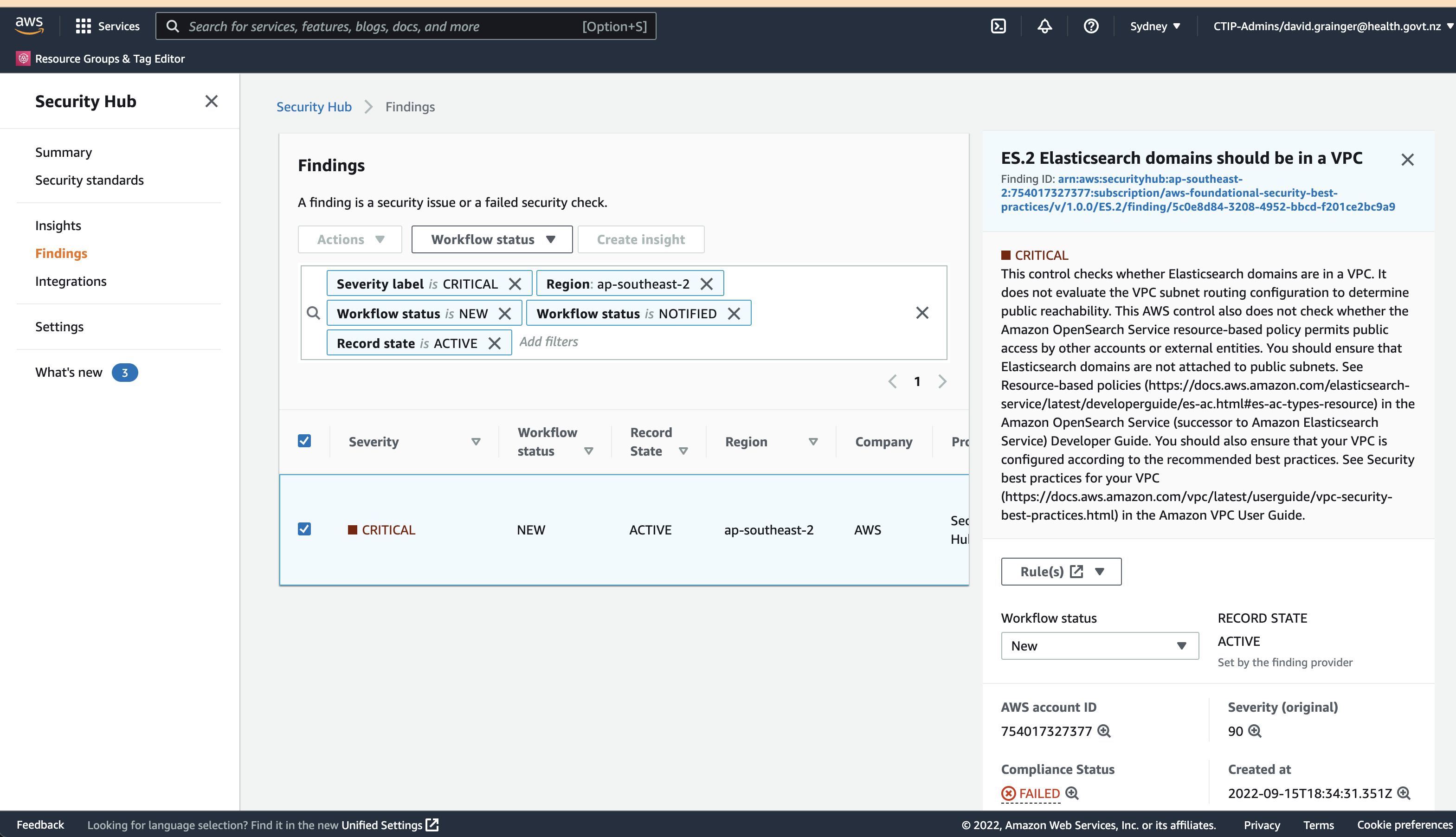Viewport: 1456px width, 837px height.
Task: Navigate to Security standards in sidebar
Action: click(x=89, y=180)
